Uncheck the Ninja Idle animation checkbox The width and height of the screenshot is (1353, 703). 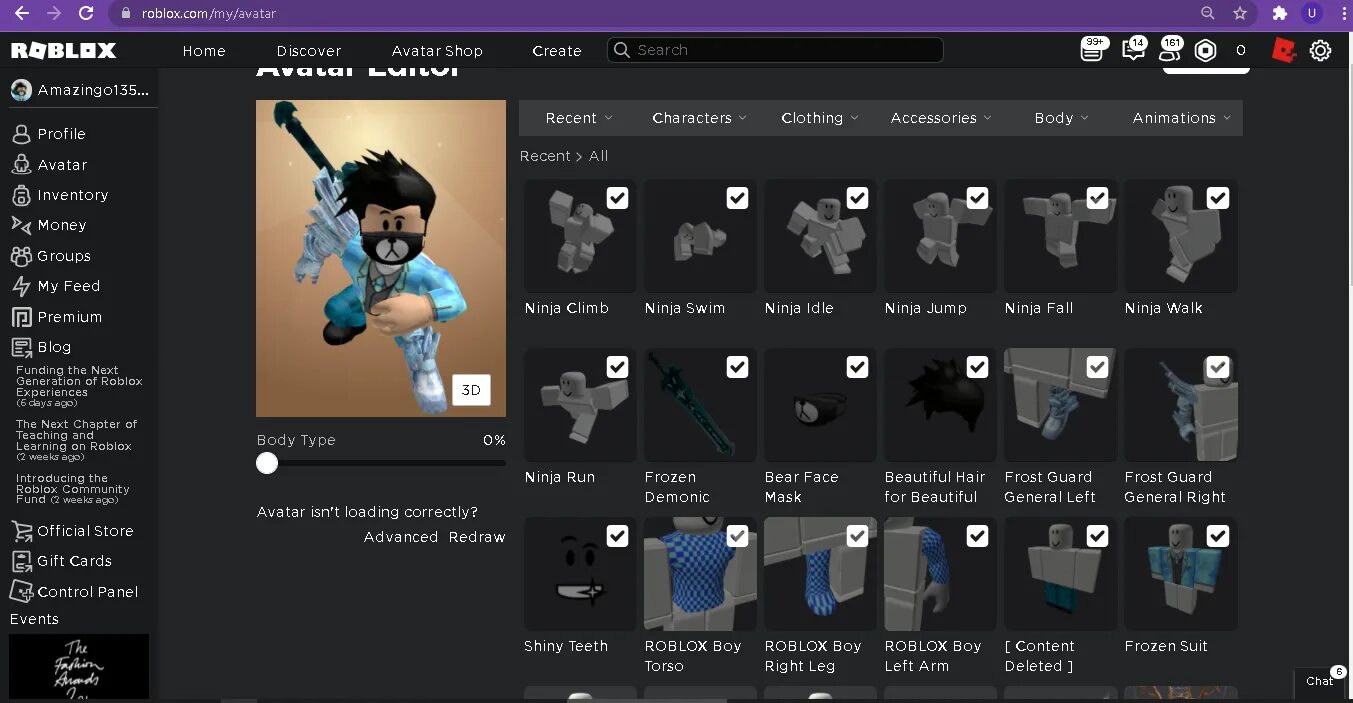click(x=858, y=198)
